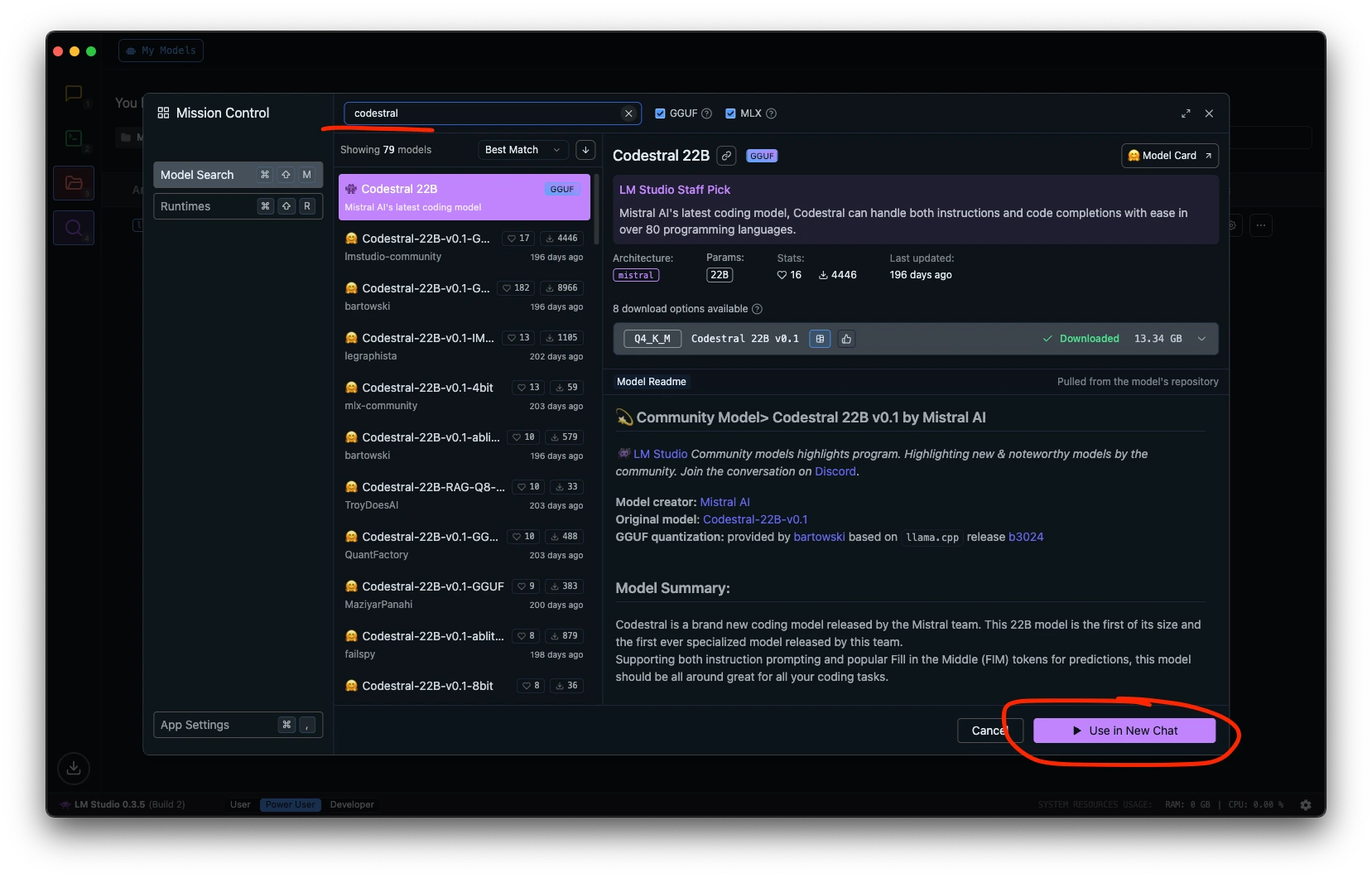Toggle sort direction arrow next to Best Match
The height and width of the screenshot is (878, 1372).
[585, 150]
